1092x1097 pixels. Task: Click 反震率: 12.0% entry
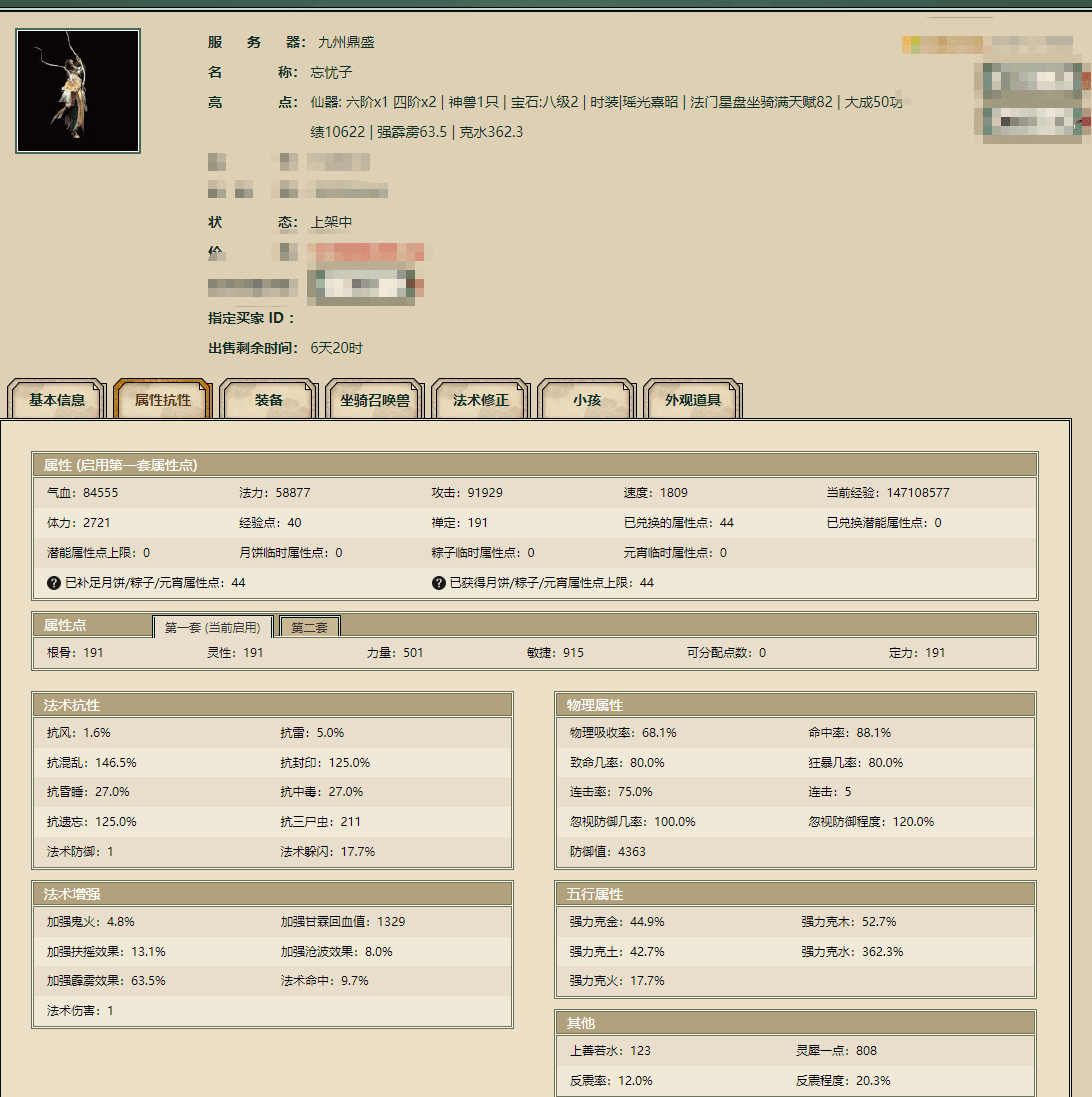611,1081
